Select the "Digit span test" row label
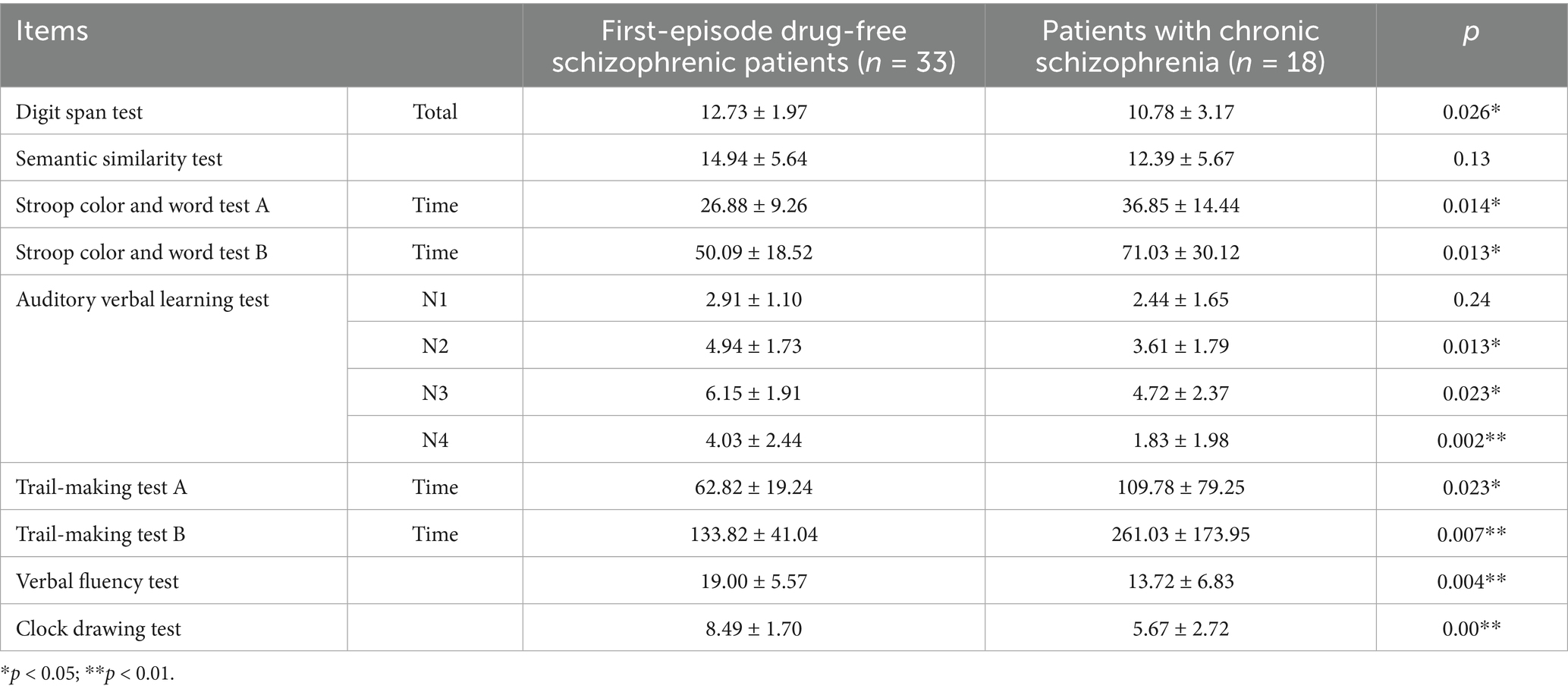This screenshot has width=1568, height=692. 80,112
